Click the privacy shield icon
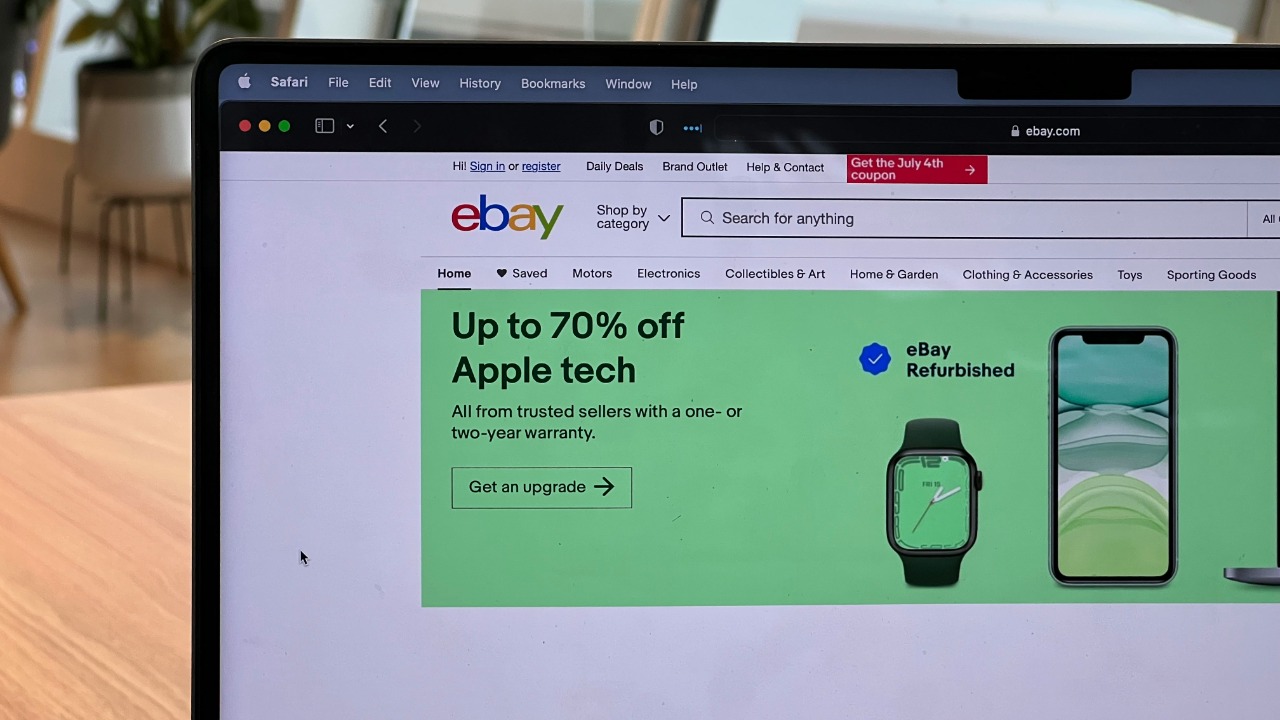The width and height of the screenshot is (1280, 720). [x=656, y=127]
